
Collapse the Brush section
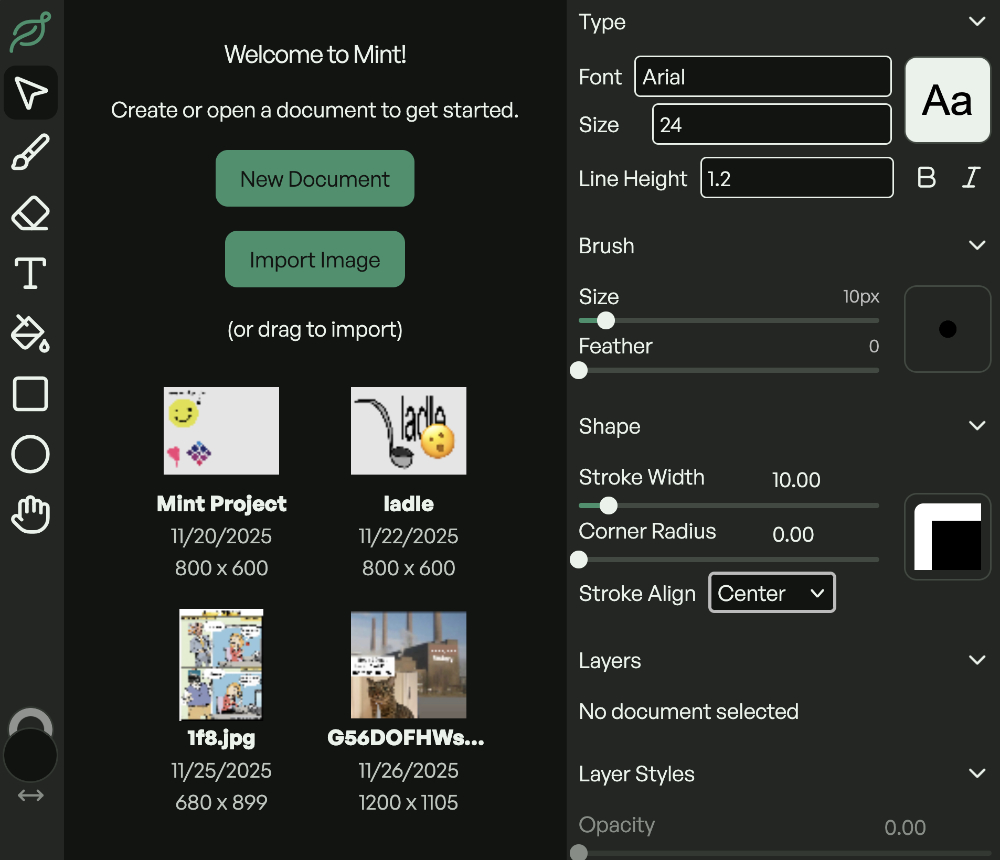[x=977, y=246]
